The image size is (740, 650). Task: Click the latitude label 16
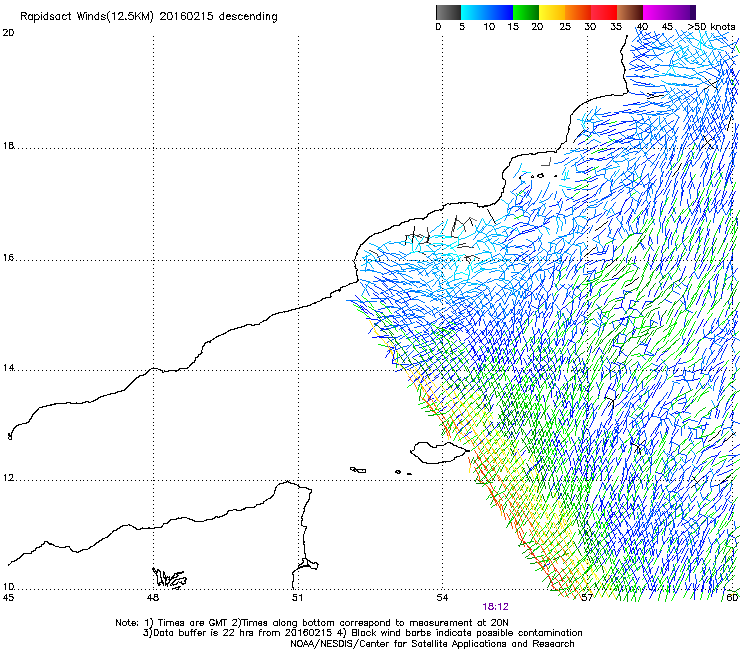(x=8, y=258)
